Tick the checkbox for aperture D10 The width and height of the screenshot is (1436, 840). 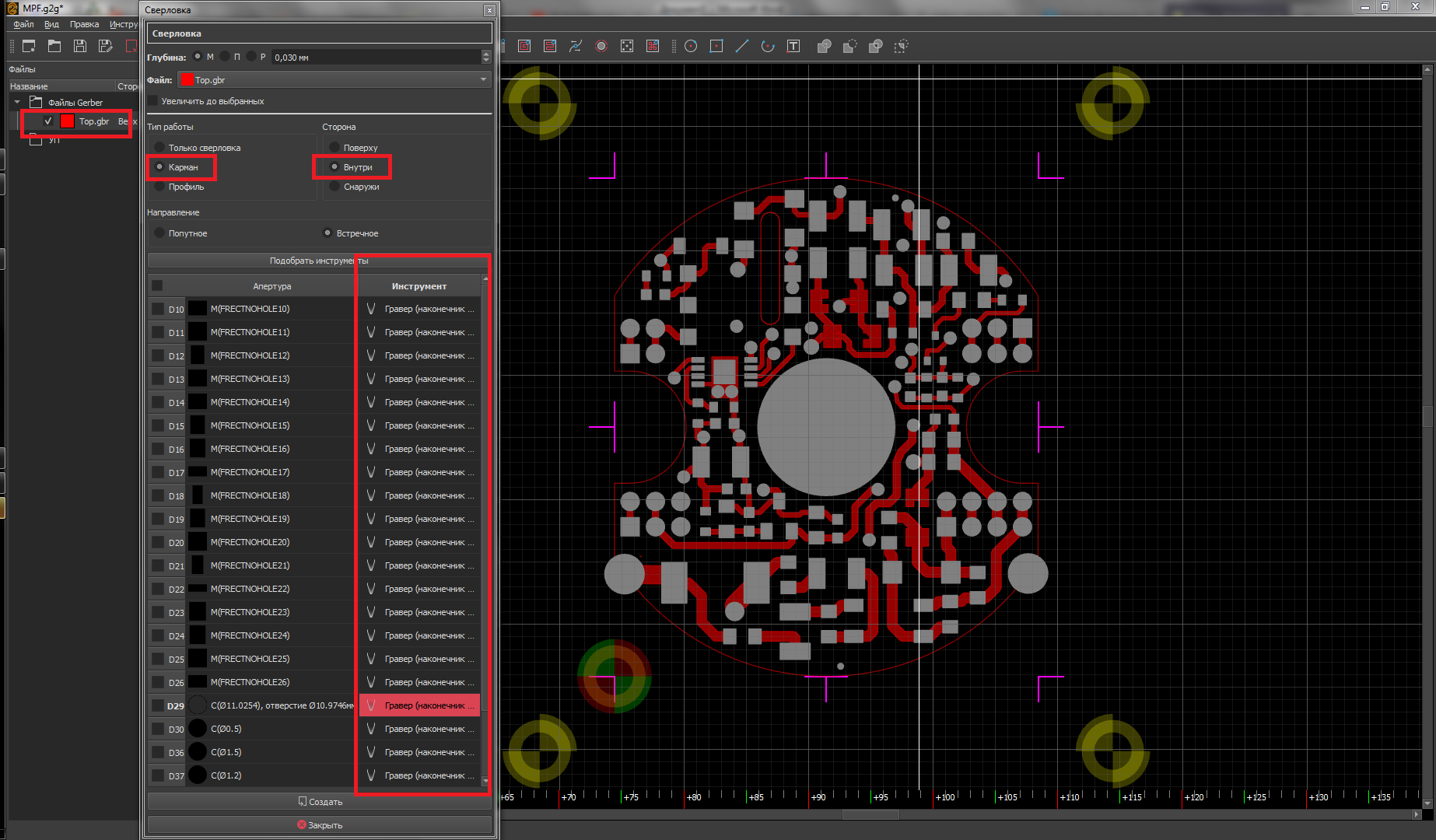[158, 309]
